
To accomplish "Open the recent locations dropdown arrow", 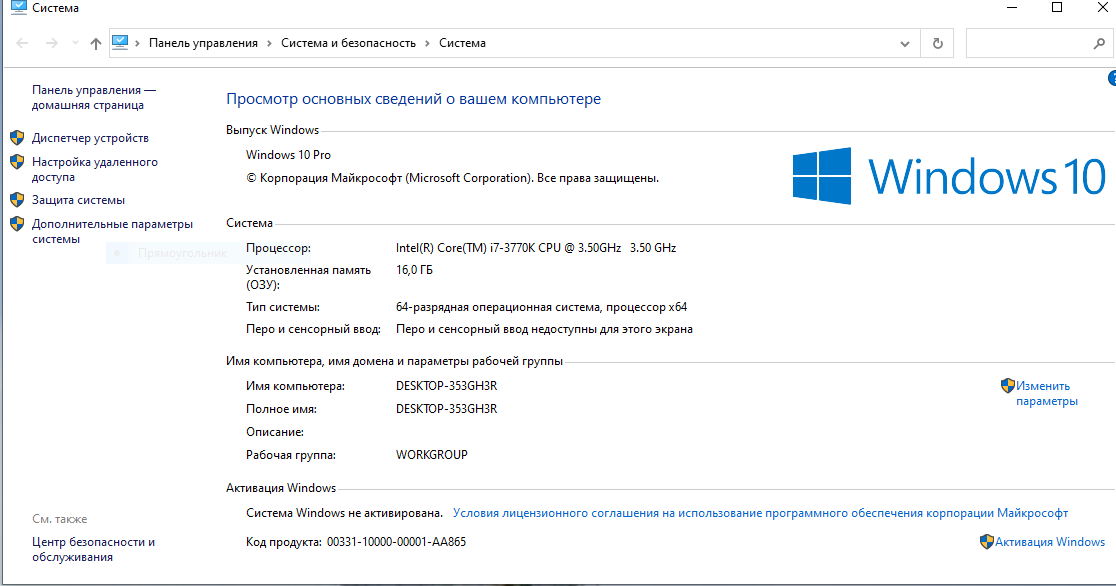I will 75,44.
